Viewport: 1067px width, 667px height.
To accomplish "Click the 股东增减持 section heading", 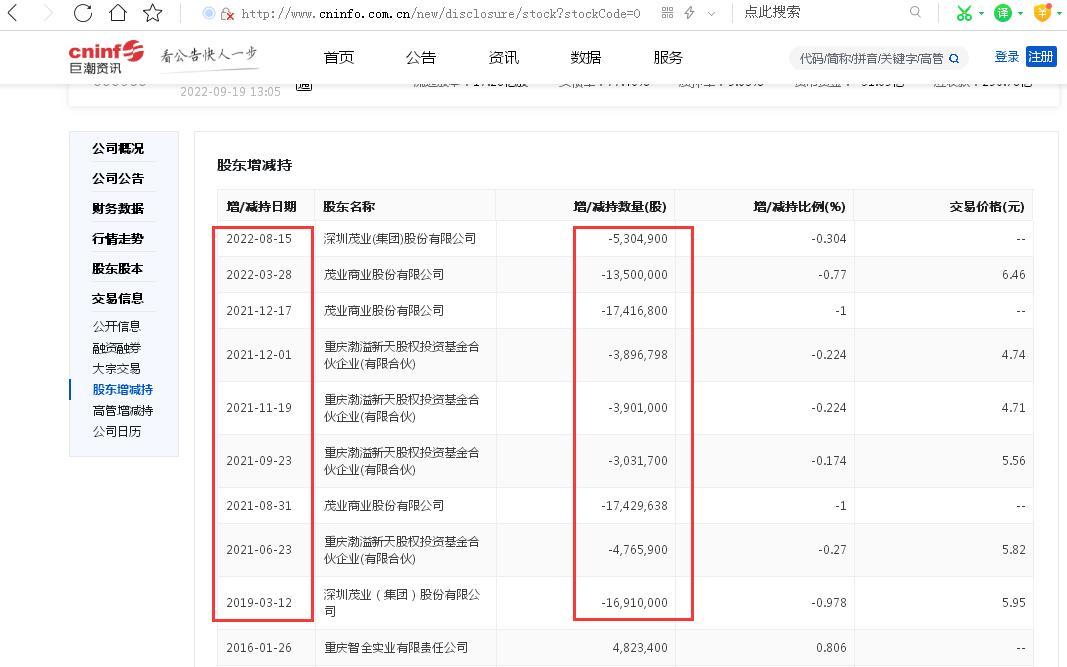I will [255, 165].
